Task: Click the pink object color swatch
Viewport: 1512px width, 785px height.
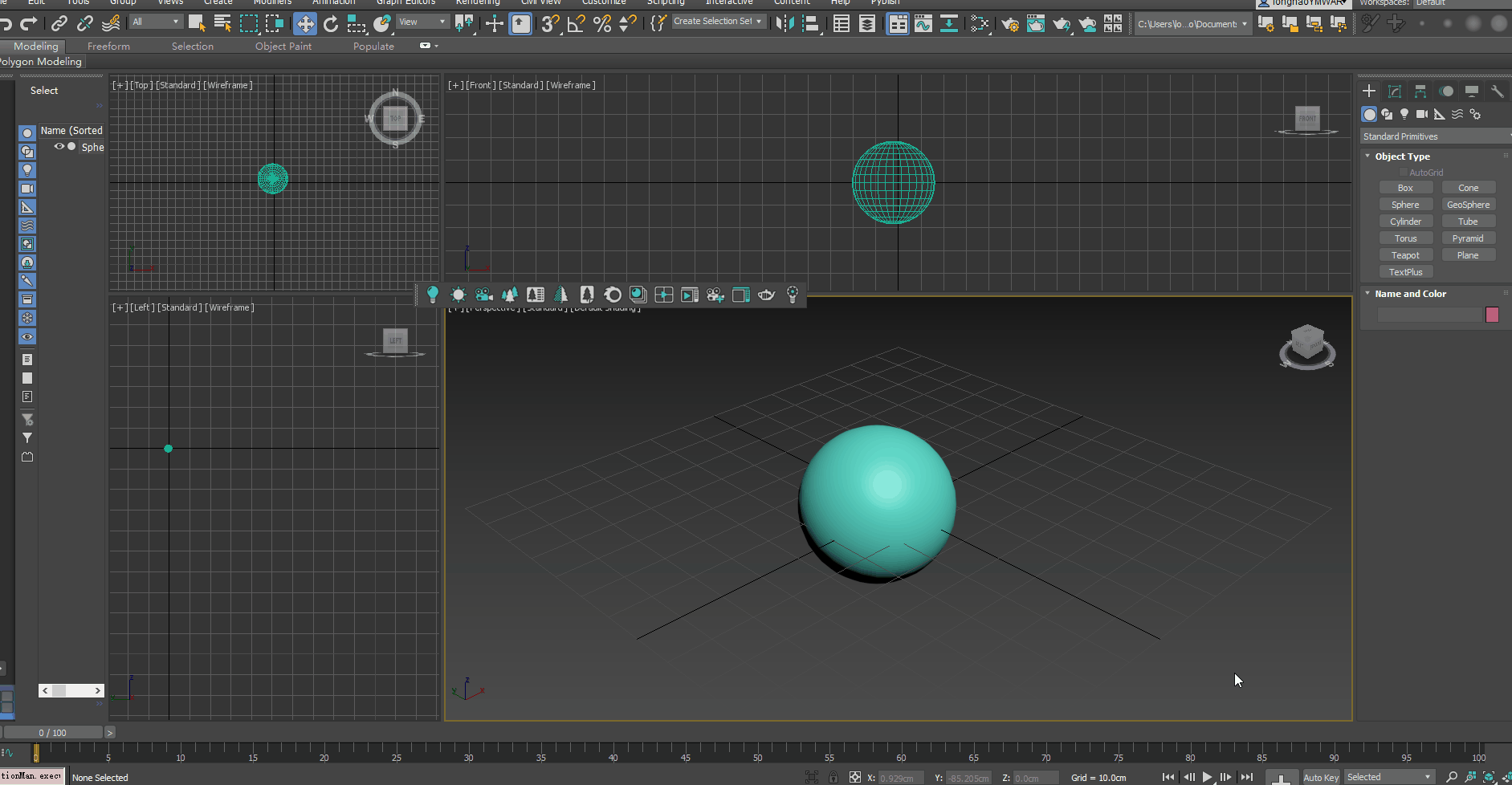Action: coord(1492,315)
